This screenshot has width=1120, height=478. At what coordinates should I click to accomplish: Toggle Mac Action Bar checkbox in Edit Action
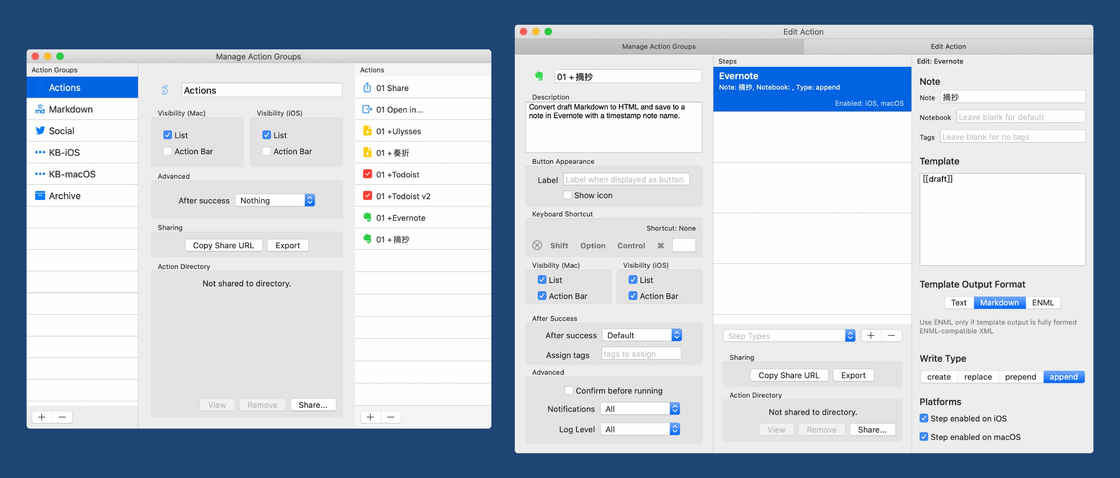click(x=542, y=296)
